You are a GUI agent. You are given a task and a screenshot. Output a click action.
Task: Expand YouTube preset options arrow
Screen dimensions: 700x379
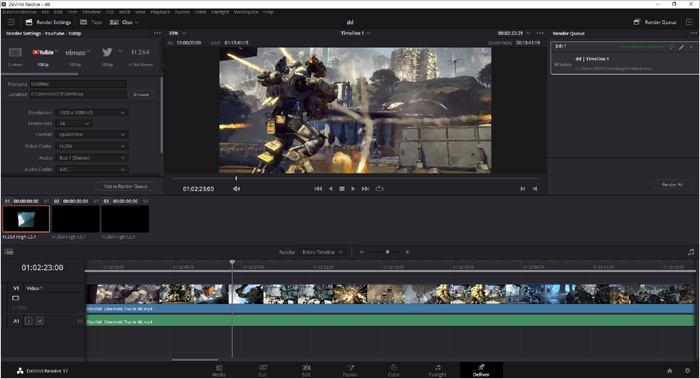pyautogui.click(x=57, y=51)
